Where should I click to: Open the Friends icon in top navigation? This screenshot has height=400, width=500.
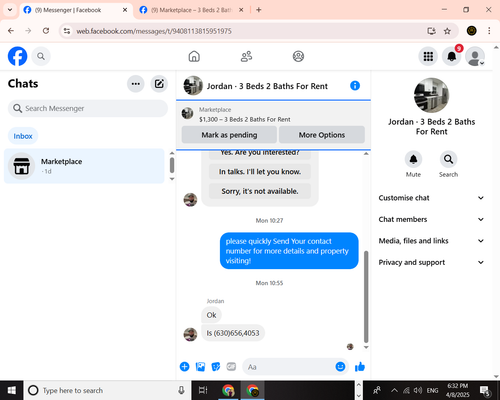pyautogui.click(x=246, y=56)
